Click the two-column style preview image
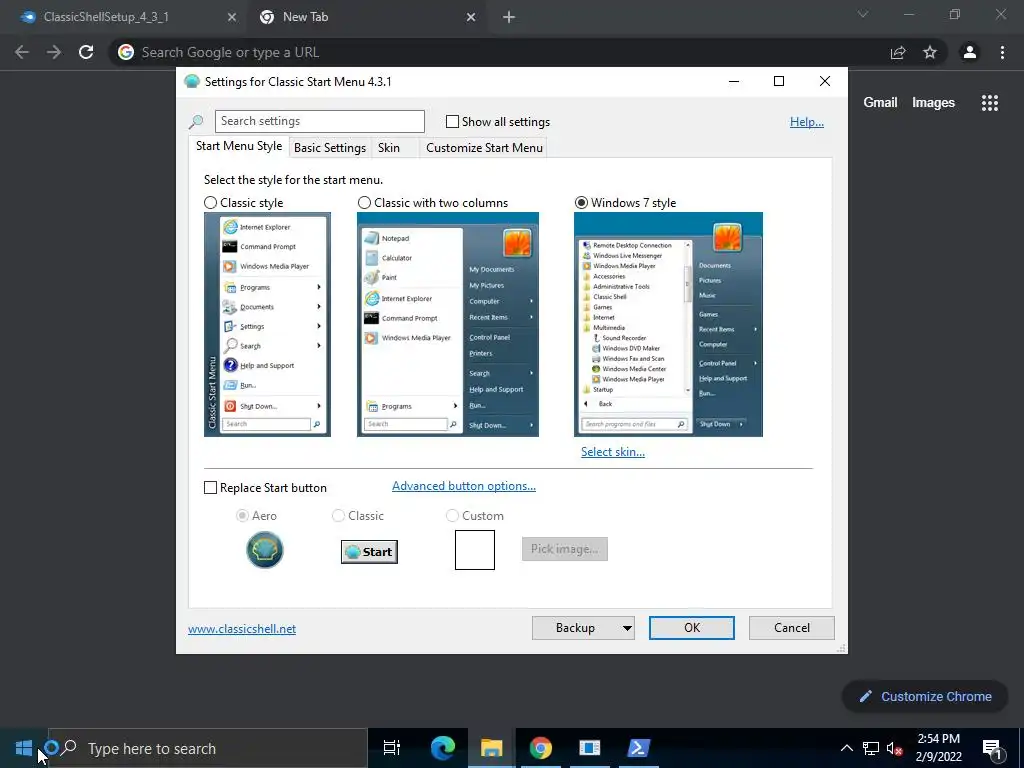The height and width of the screenshot is (768, 1024). click(447, 324)
